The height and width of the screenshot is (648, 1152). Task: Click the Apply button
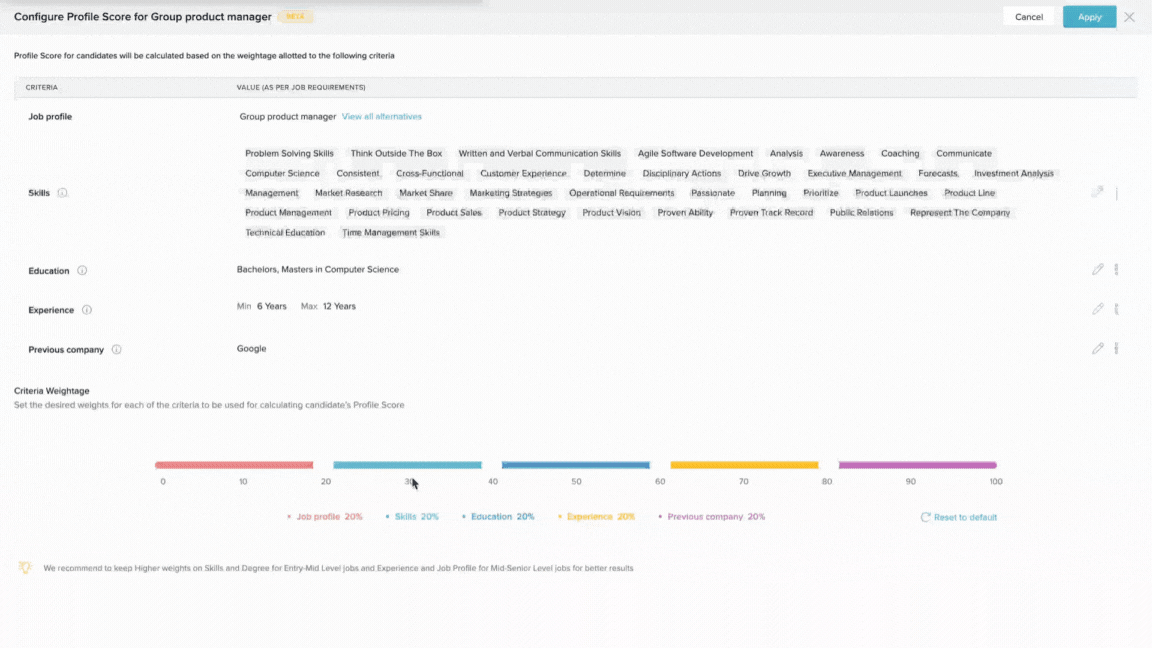tap(1089, 17)
